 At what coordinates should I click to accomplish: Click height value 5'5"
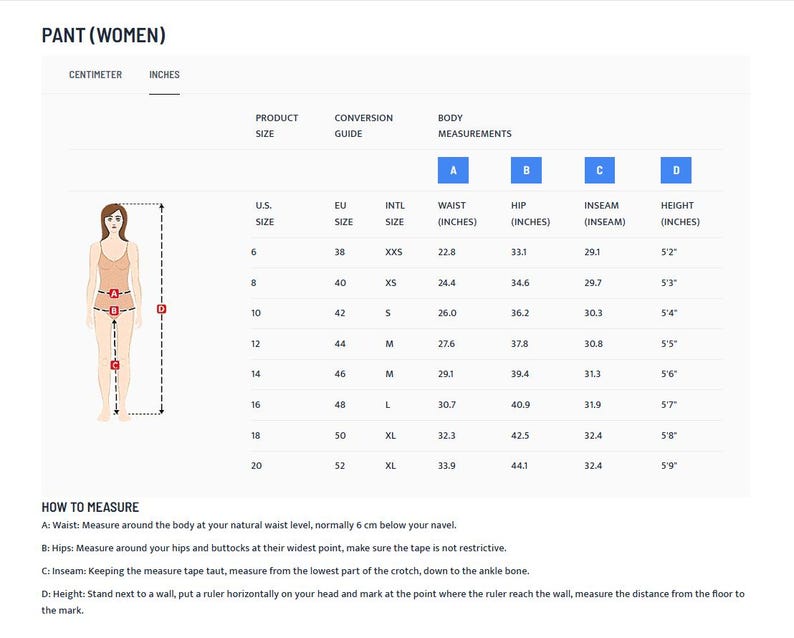pos(669,344)
